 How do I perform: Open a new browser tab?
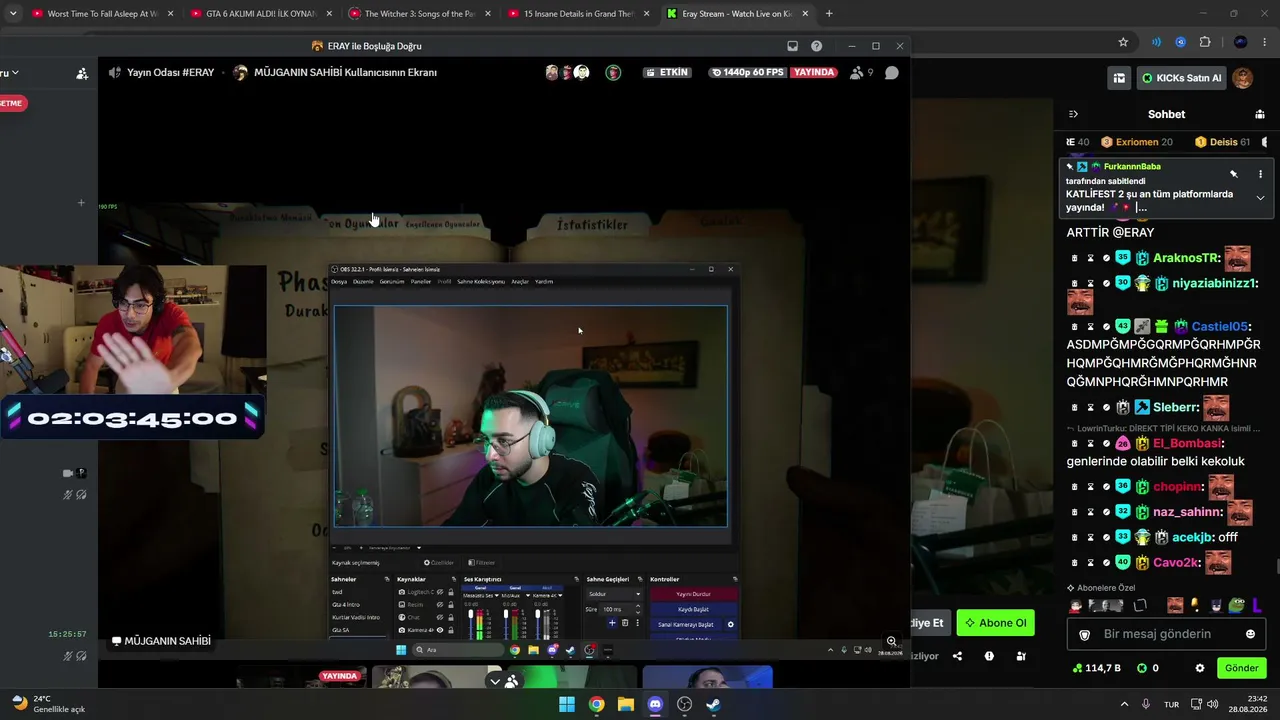(x=829, y=14)
